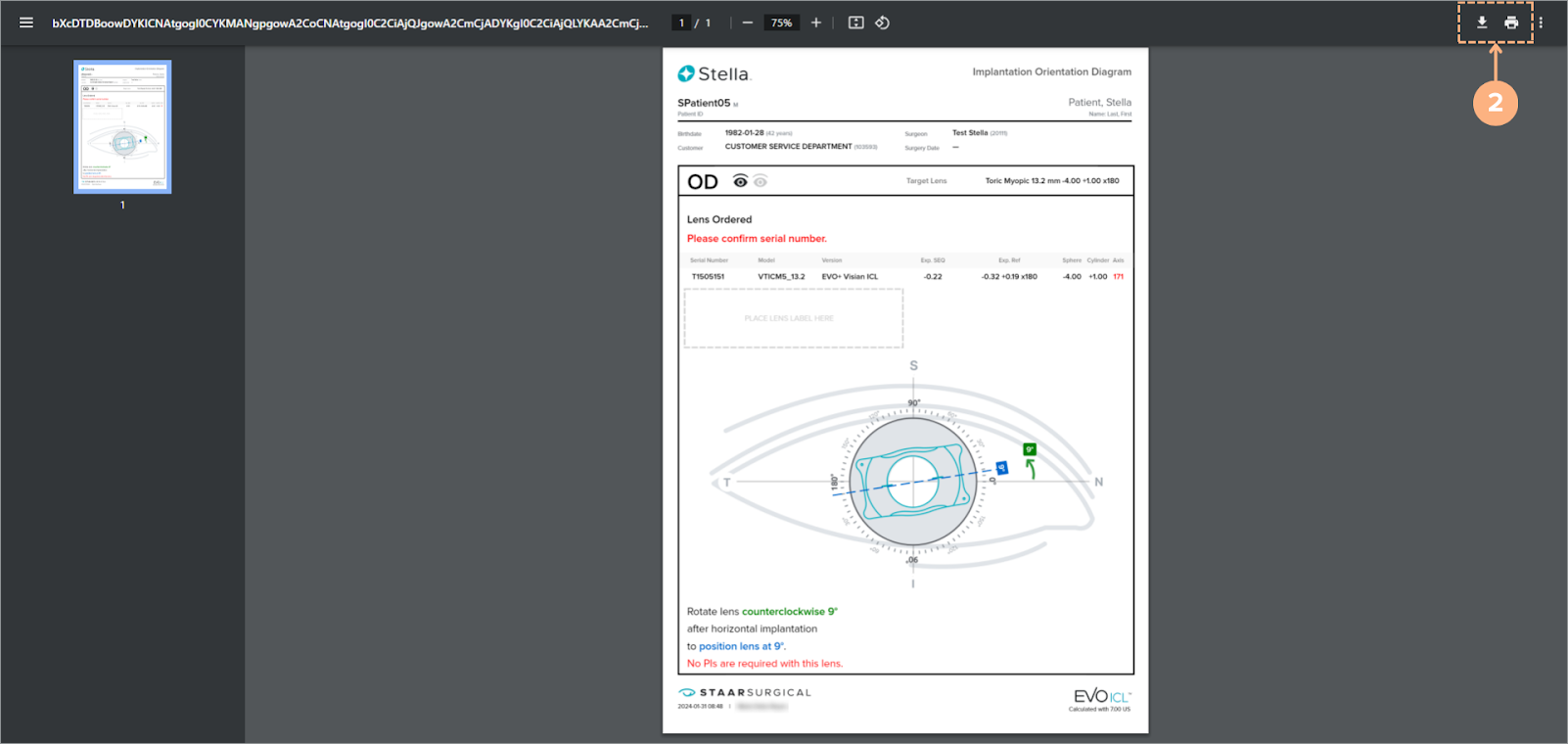Rotate the document counterclockwise
The width and height of the screenshot is (1568, 744).
tap(882, 23)
